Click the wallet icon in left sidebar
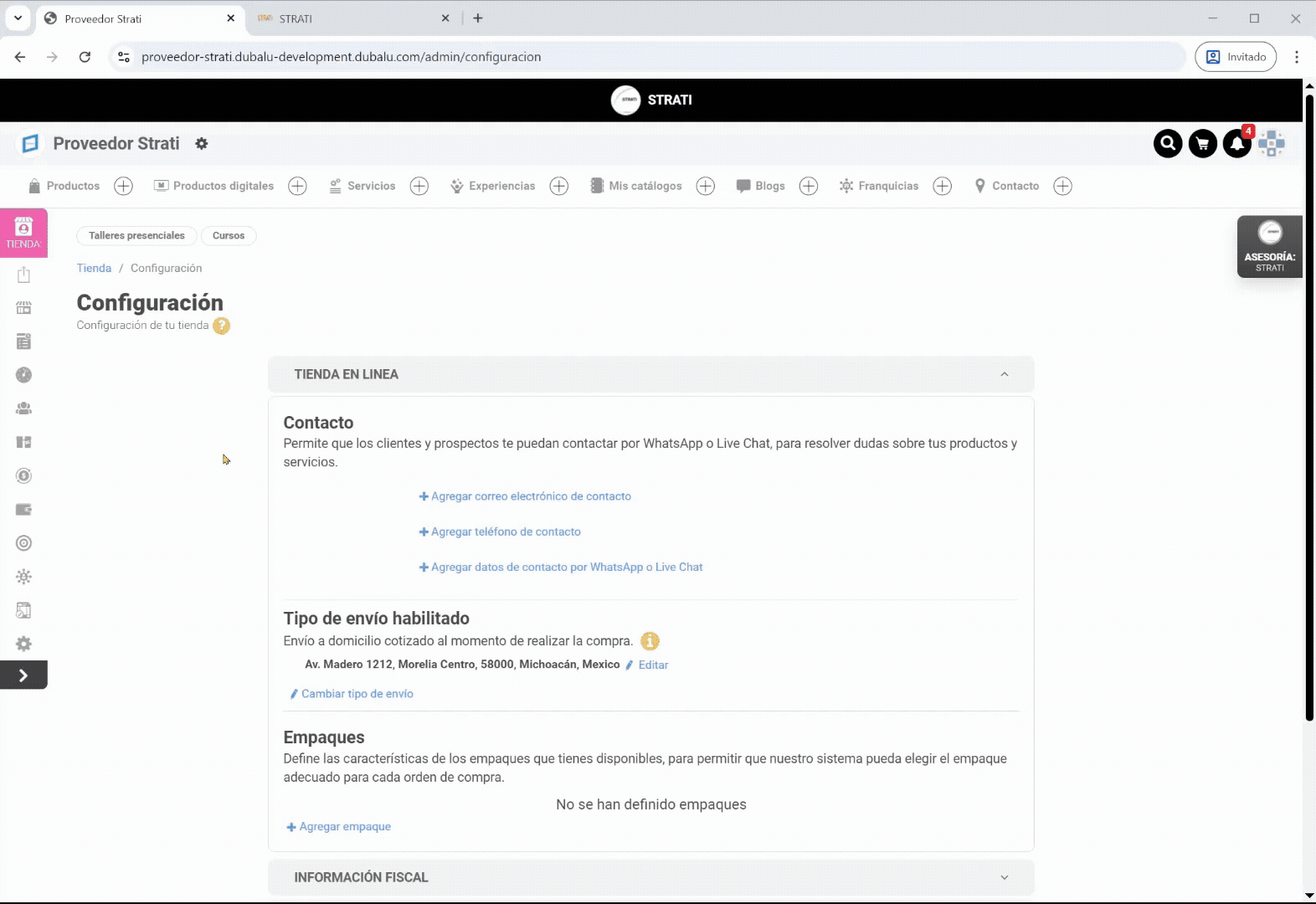This screenshot has width=1316, height=904. [23, 509]
